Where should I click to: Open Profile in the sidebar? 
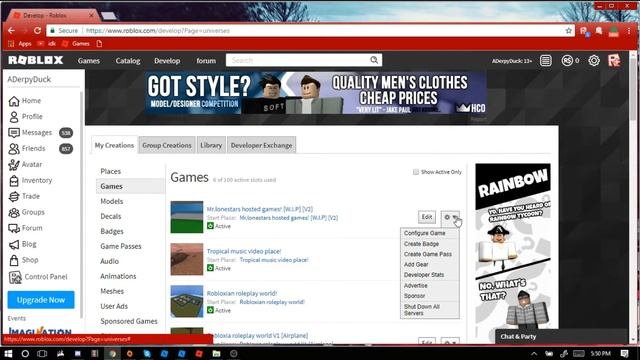point(26,117)
